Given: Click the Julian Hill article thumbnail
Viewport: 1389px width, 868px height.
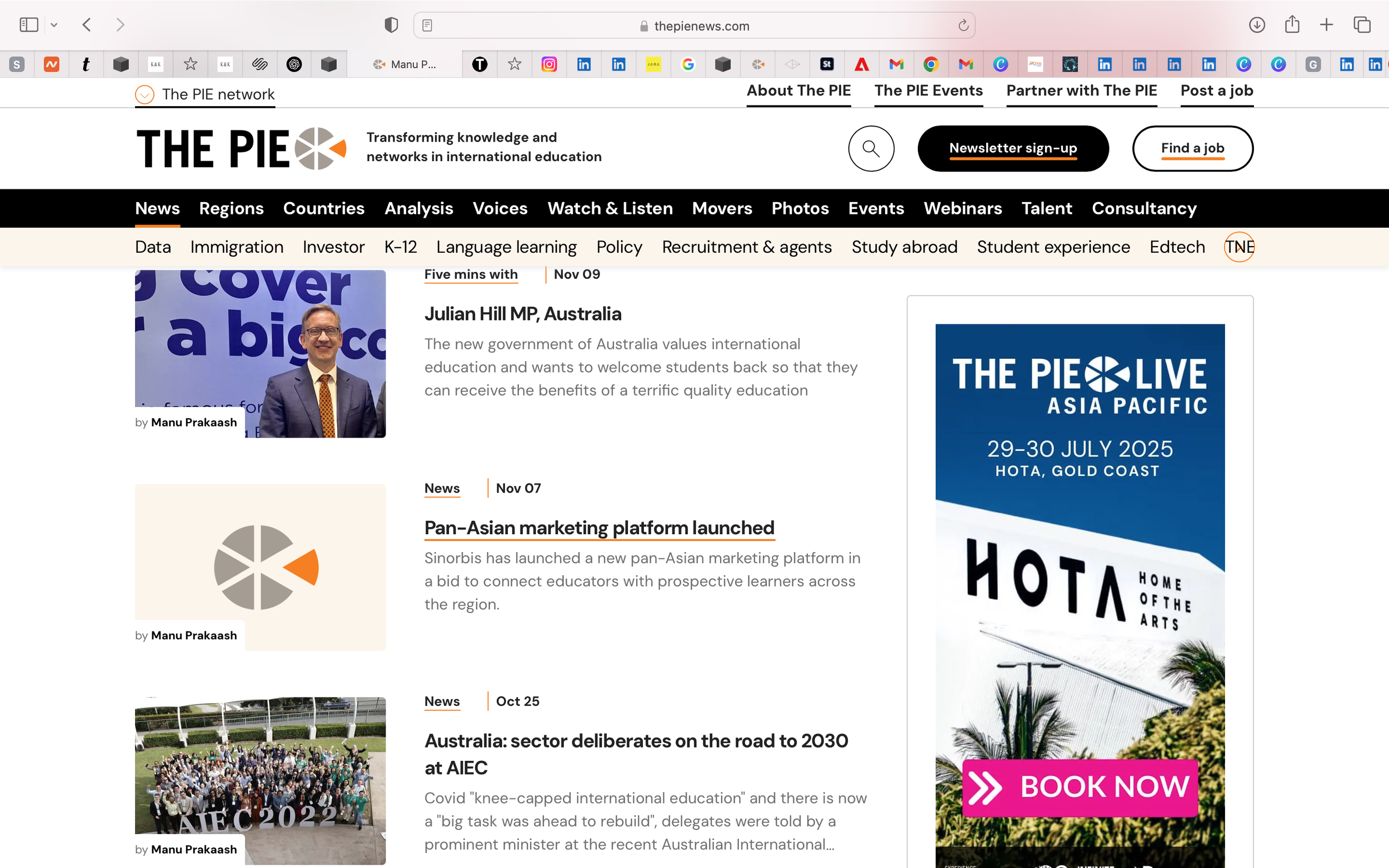Looking at the screenshot, I should pos(260,353).
